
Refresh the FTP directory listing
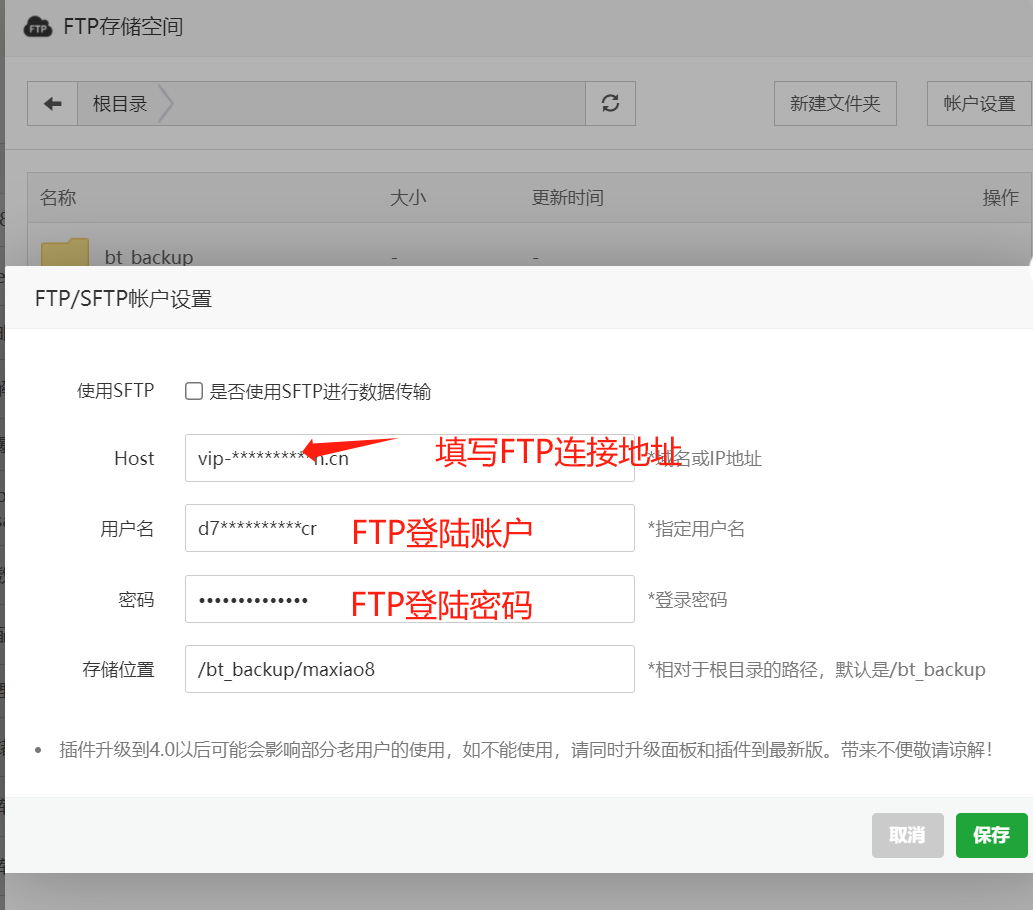click(x=610, y=103)
